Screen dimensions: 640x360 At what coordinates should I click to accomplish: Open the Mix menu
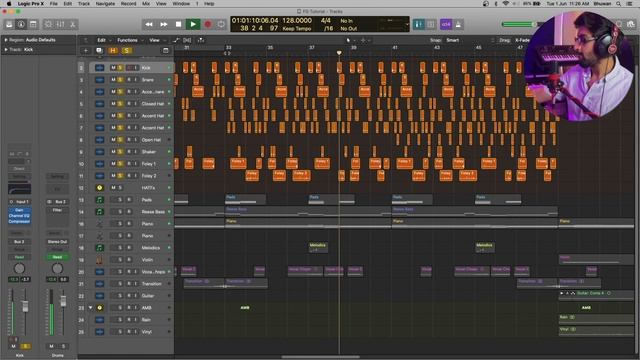146,4
